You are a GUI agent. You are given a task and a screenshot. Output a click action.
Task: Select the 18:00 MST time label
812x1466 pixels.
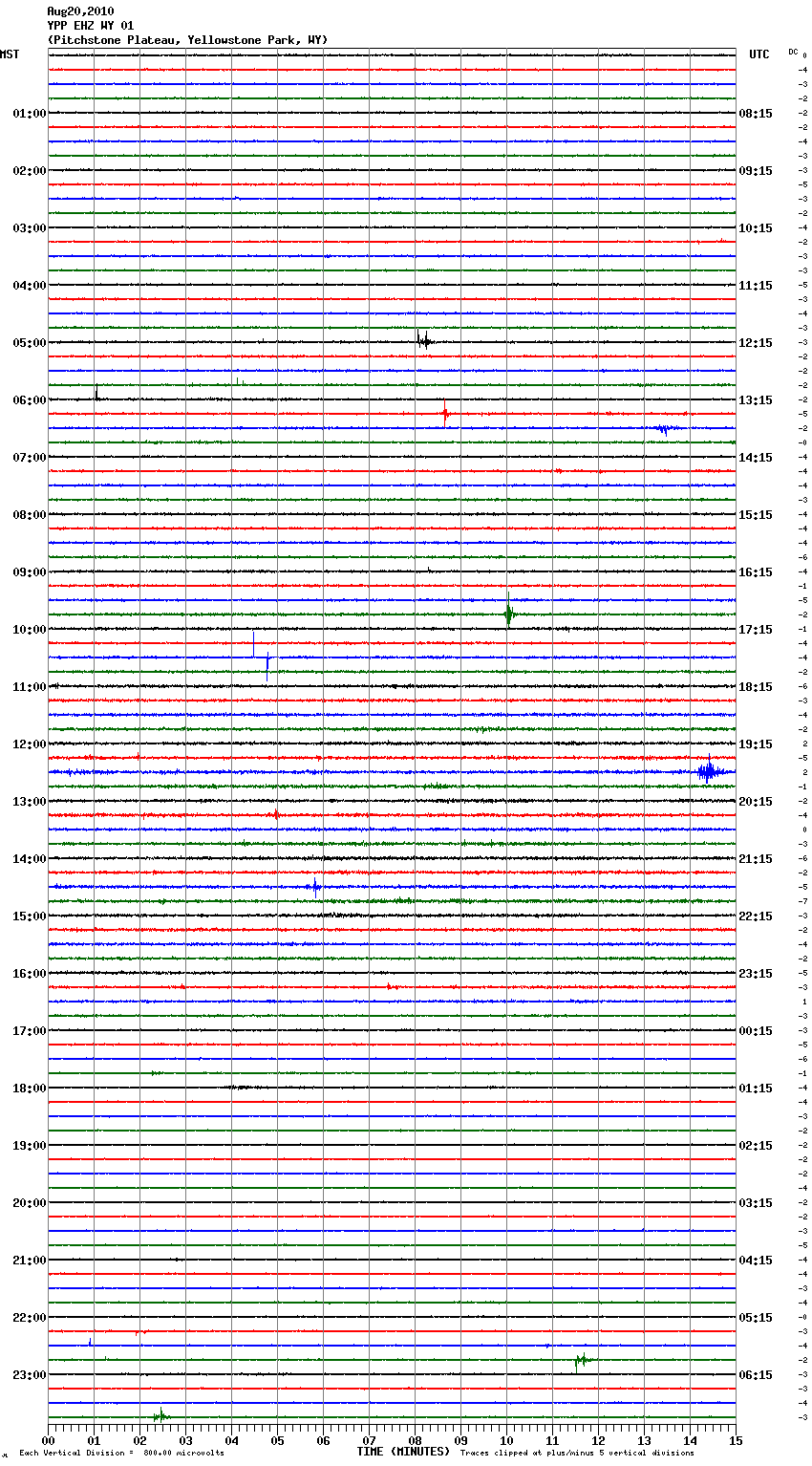[30, 1089]
